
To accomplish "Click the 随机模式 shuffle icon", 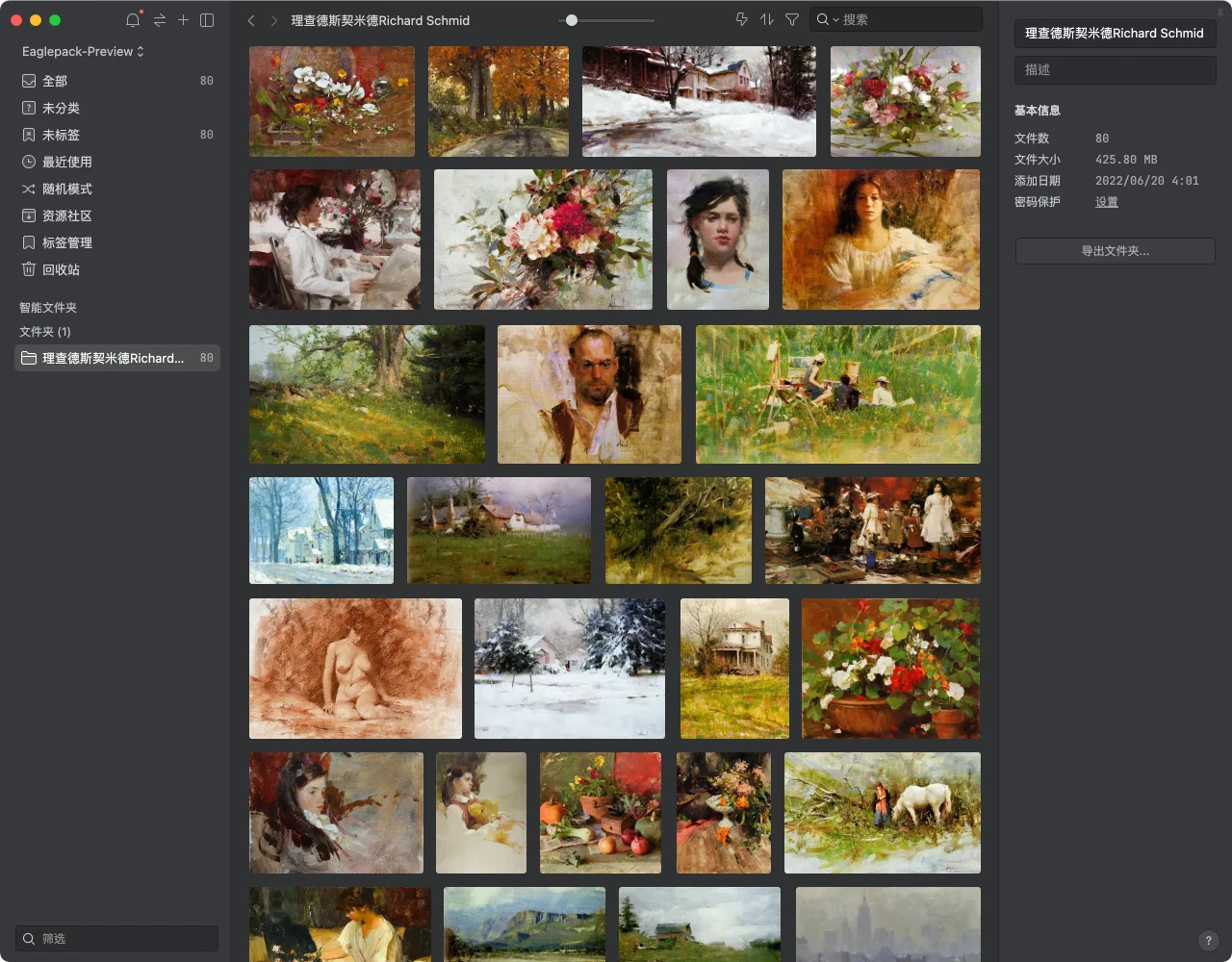I will 29,189.
